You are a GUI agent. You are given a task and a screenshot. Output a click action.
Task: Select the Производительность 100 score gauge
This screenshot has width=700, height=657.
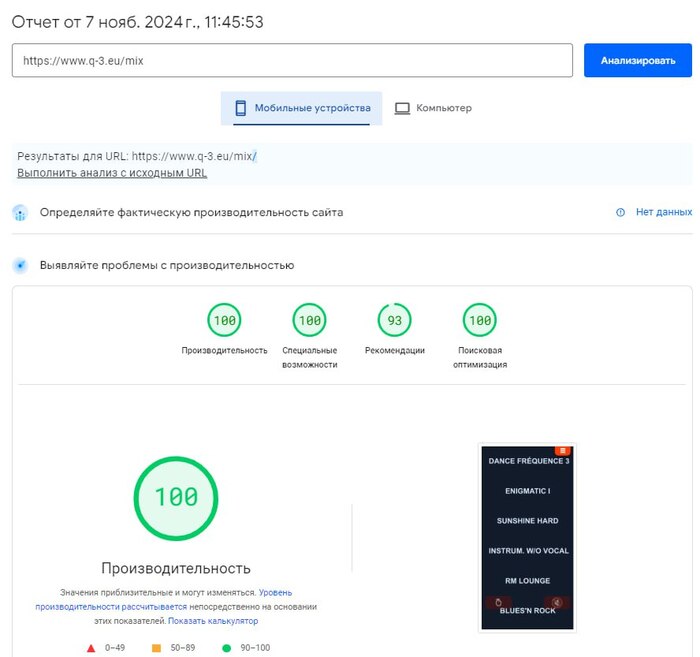click(224, 321)
